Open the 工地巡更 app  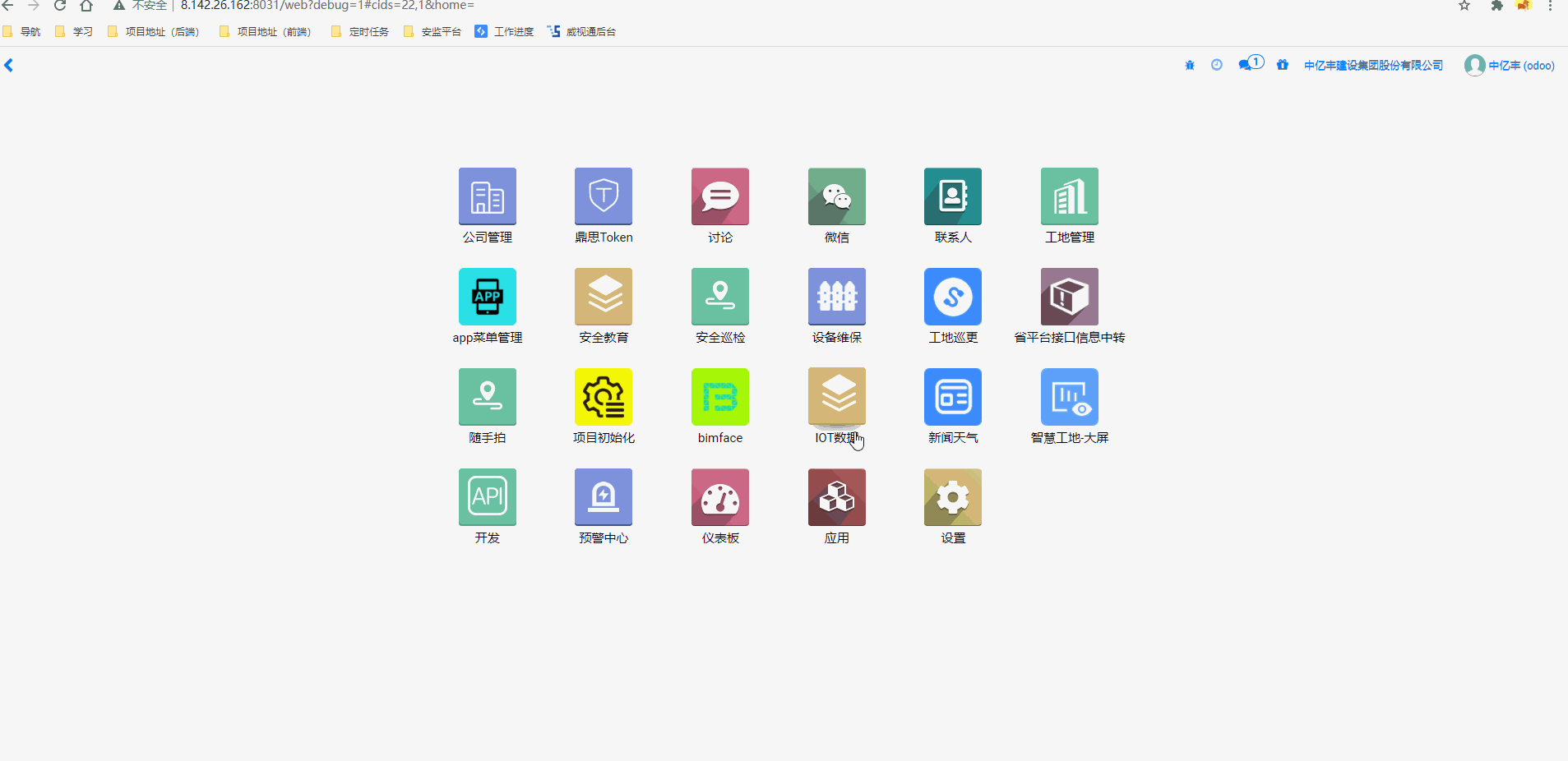pyautogui.click(x=953, y=297)
